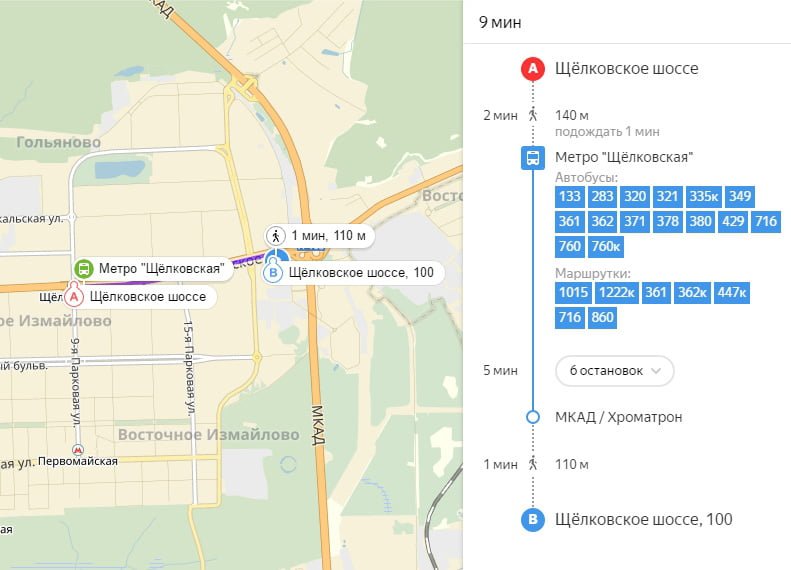Select bus route 283
Viewport: 791px width, 570px height.
pos(602,196)
